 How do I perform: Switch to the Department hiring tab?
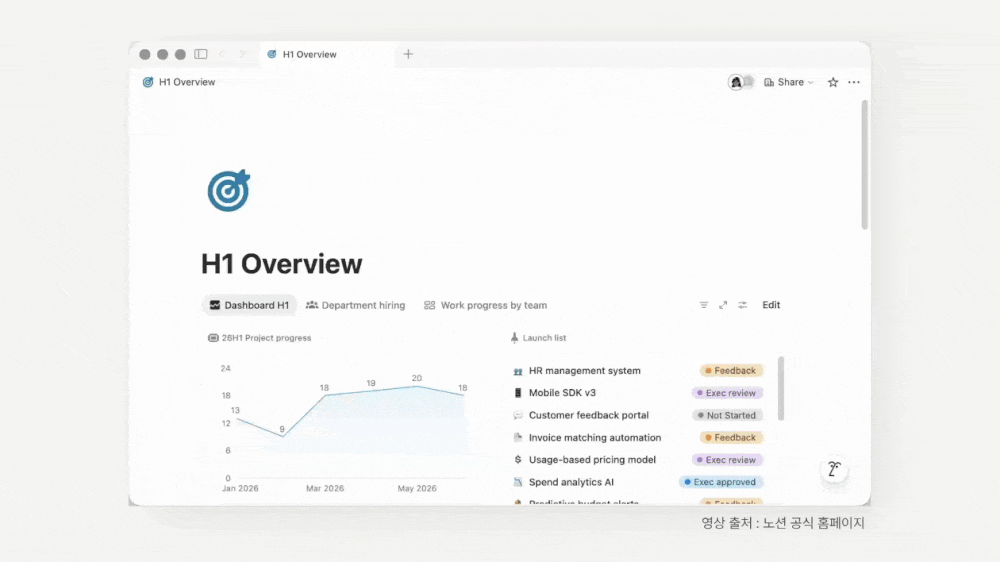[x=356, y=305]
